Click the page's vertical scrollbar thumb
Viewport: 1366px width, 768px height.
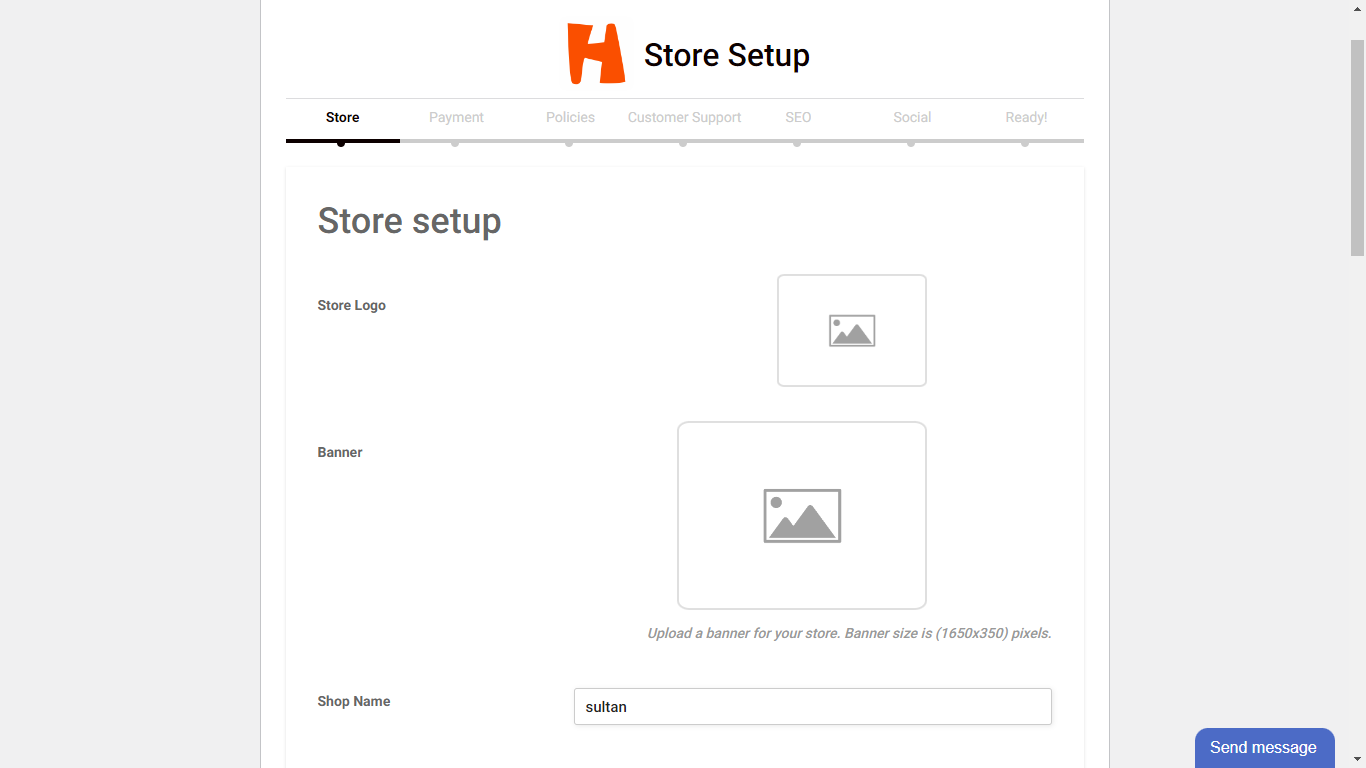(x=1357, y=148)
